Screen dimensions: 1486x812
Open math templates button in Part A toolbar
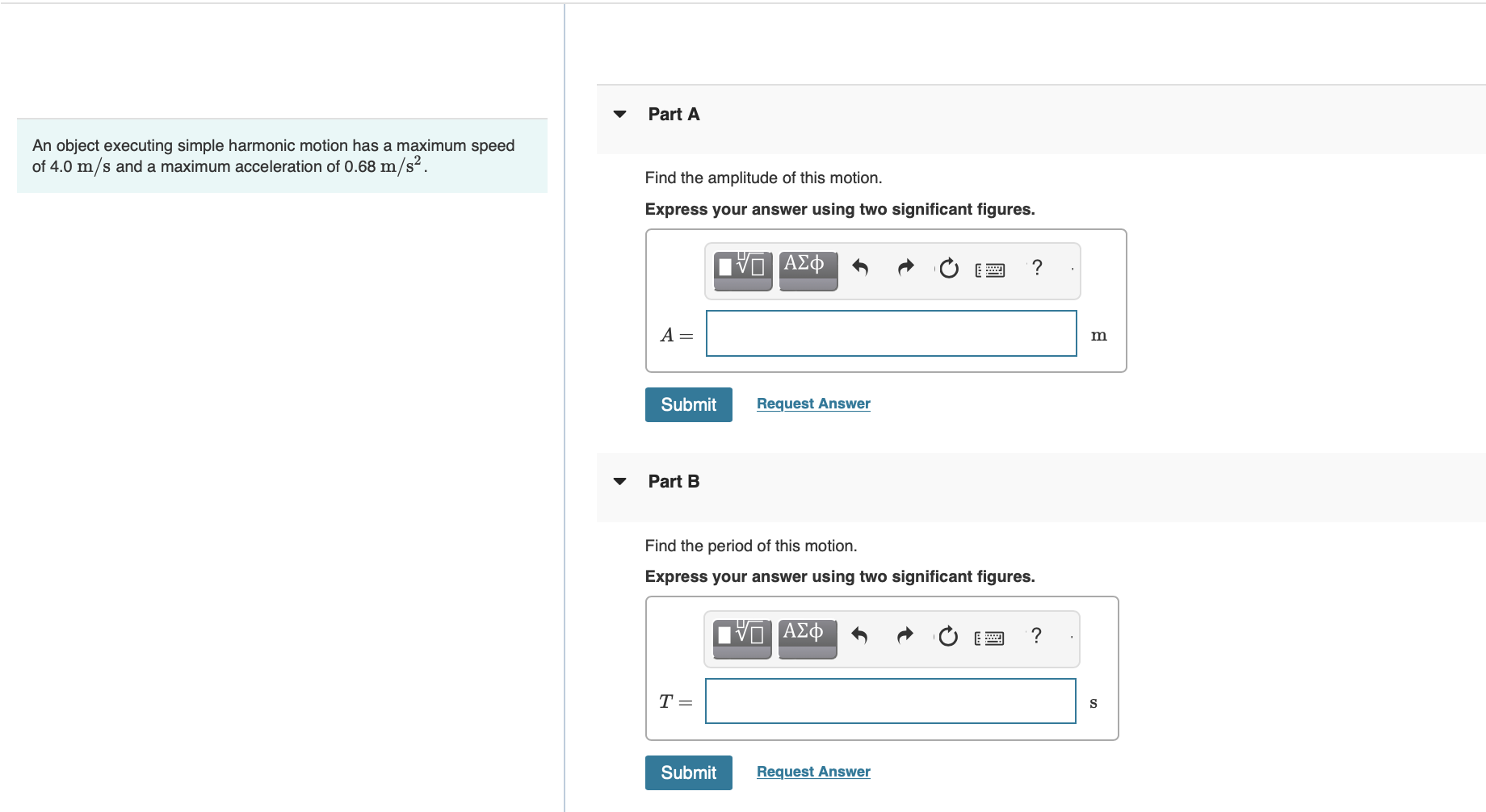pos(743,270)
